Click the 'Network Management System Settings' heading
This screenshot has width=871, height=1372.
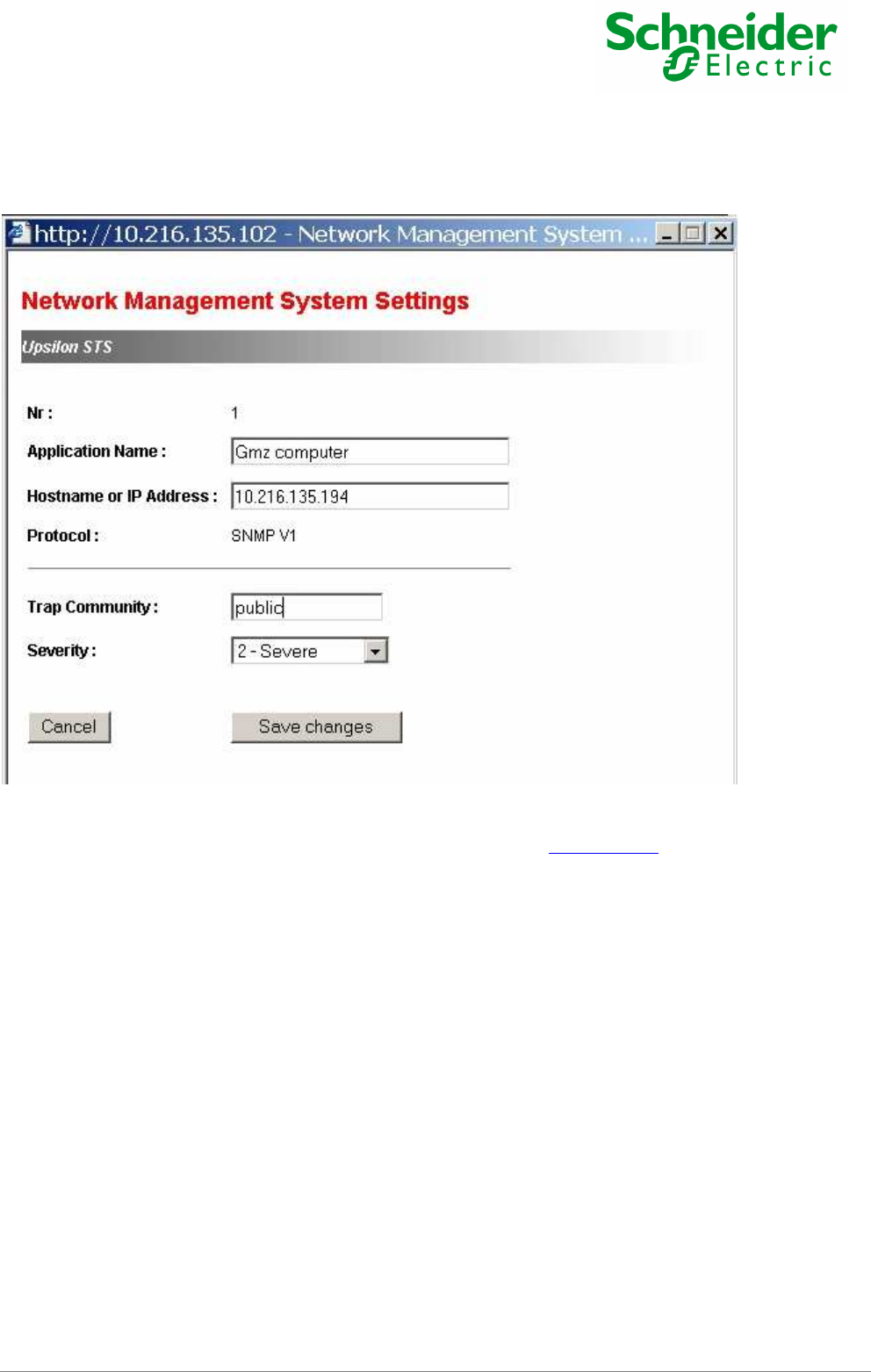245,301
